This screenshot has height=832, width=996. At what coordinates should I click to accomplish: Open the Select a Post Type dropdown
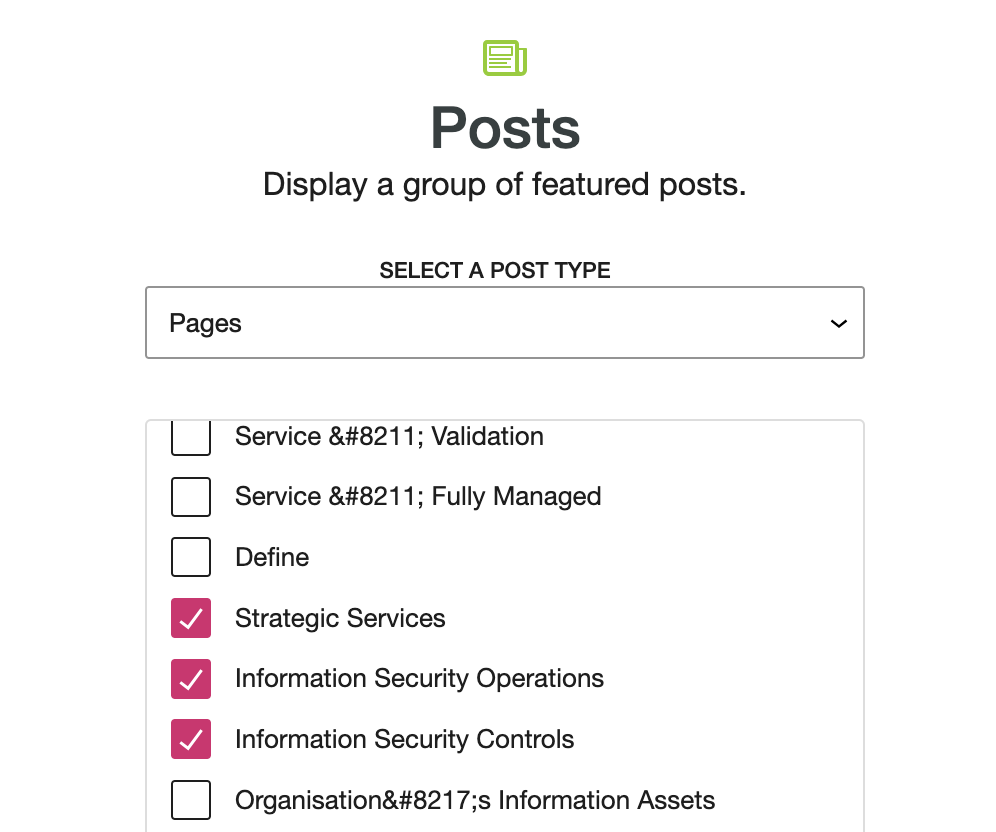tap(505, 323)
